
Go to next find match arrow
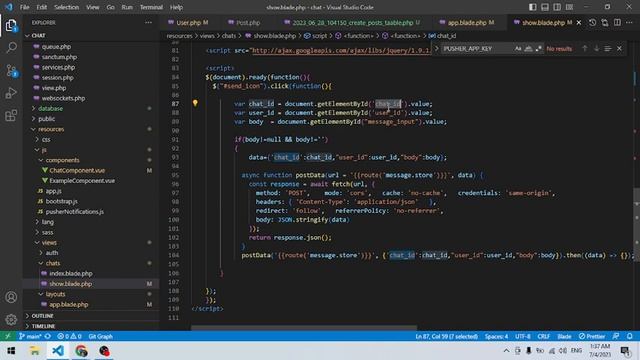pyautogui.click(x=596, y=49)
